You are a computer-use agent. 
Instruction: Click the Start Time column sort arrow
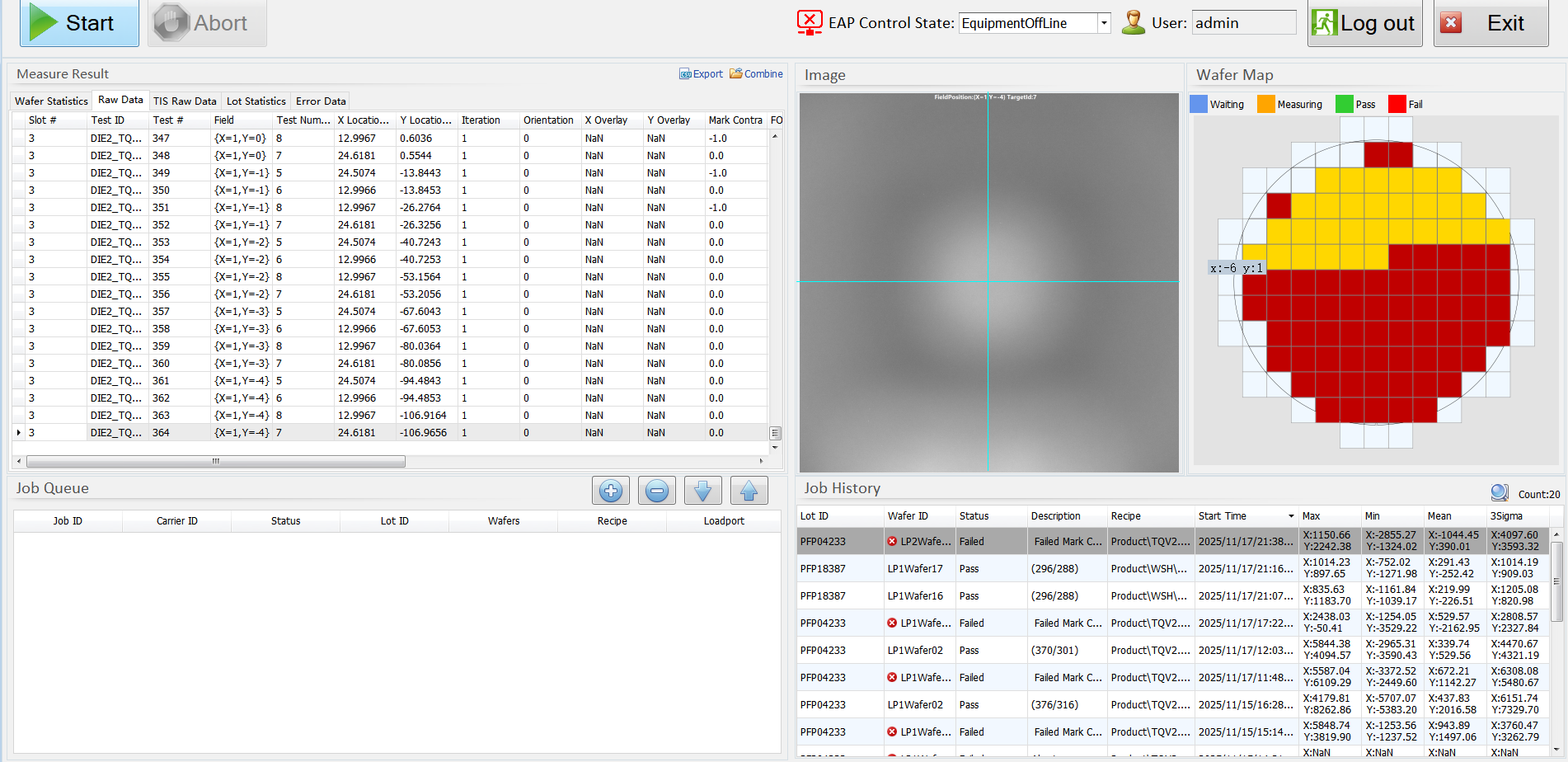coord(1291,516)
